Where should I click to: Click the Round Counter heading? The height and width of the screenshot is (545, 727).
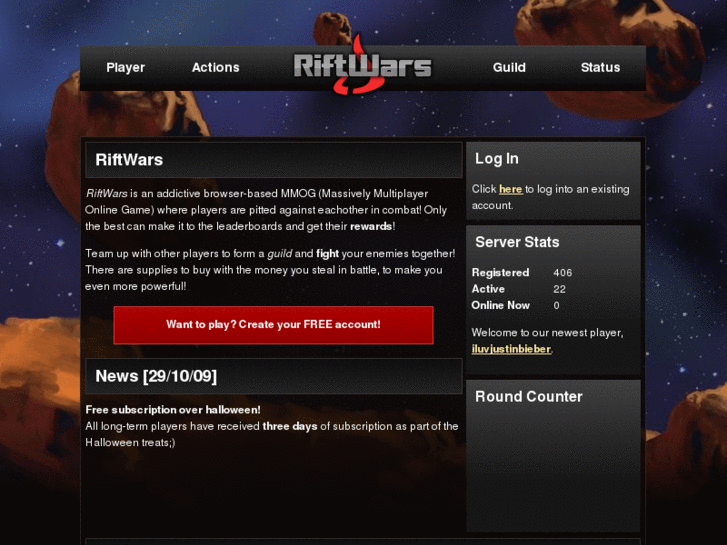pos(529,397)
